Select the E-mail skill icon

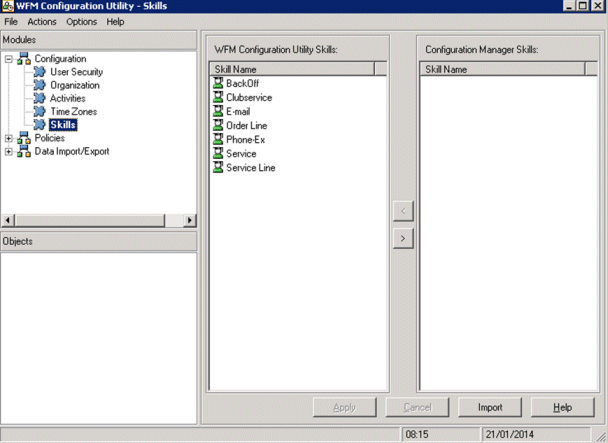(218, 112)
